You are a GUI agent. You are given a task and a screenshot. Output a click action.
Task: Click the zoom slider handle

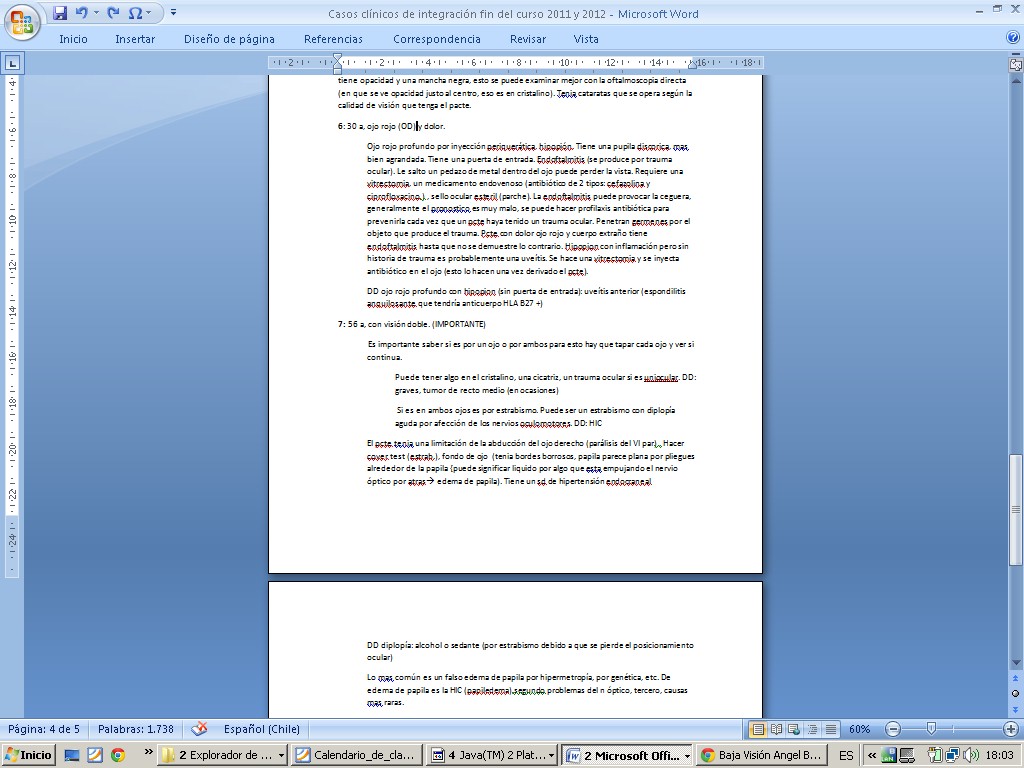pos(931,729)
